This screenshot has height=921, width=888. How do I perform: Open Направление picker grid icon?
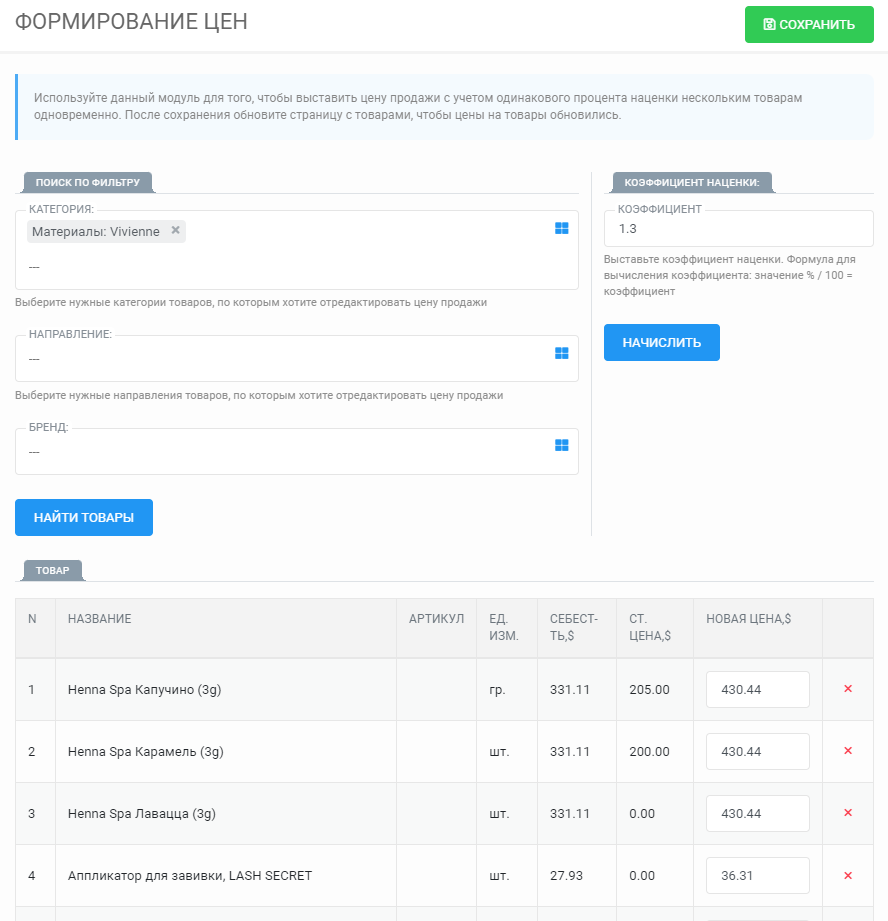tap(561, 353)
